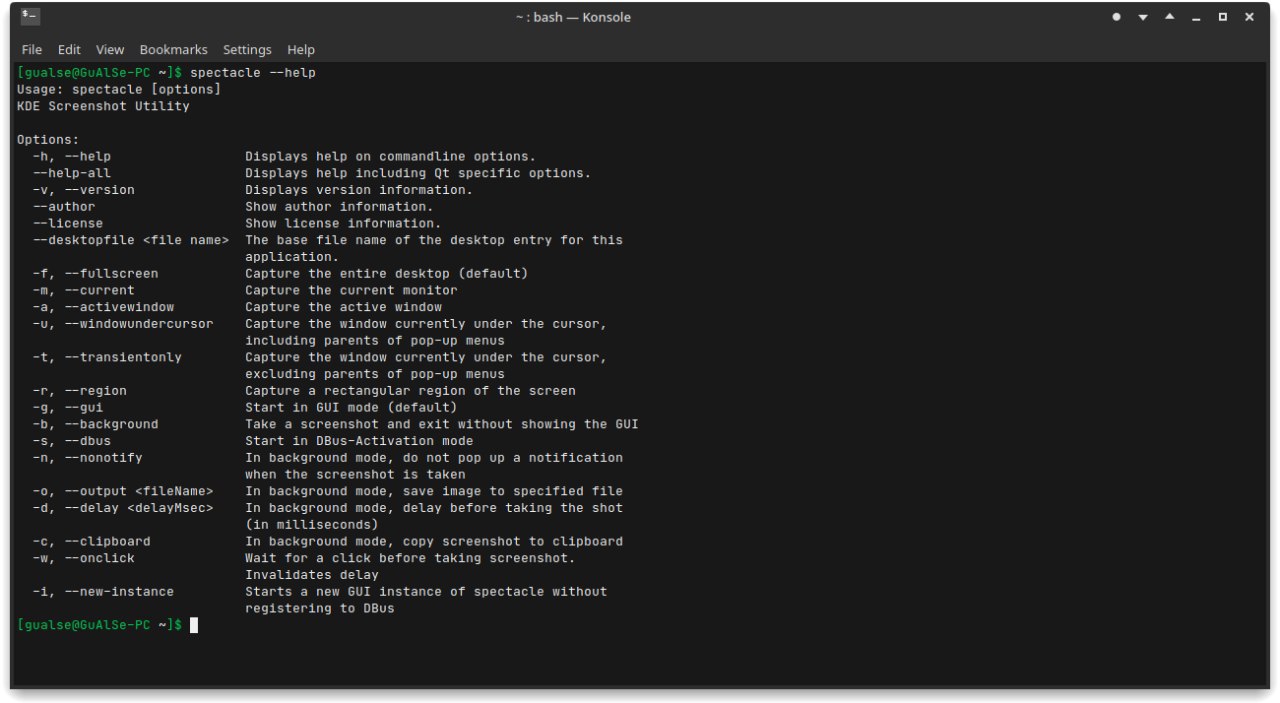Screen dimensions: 1280x703
Task: Click the '-i, --new-instance' option text
Action: click(103, 592)
